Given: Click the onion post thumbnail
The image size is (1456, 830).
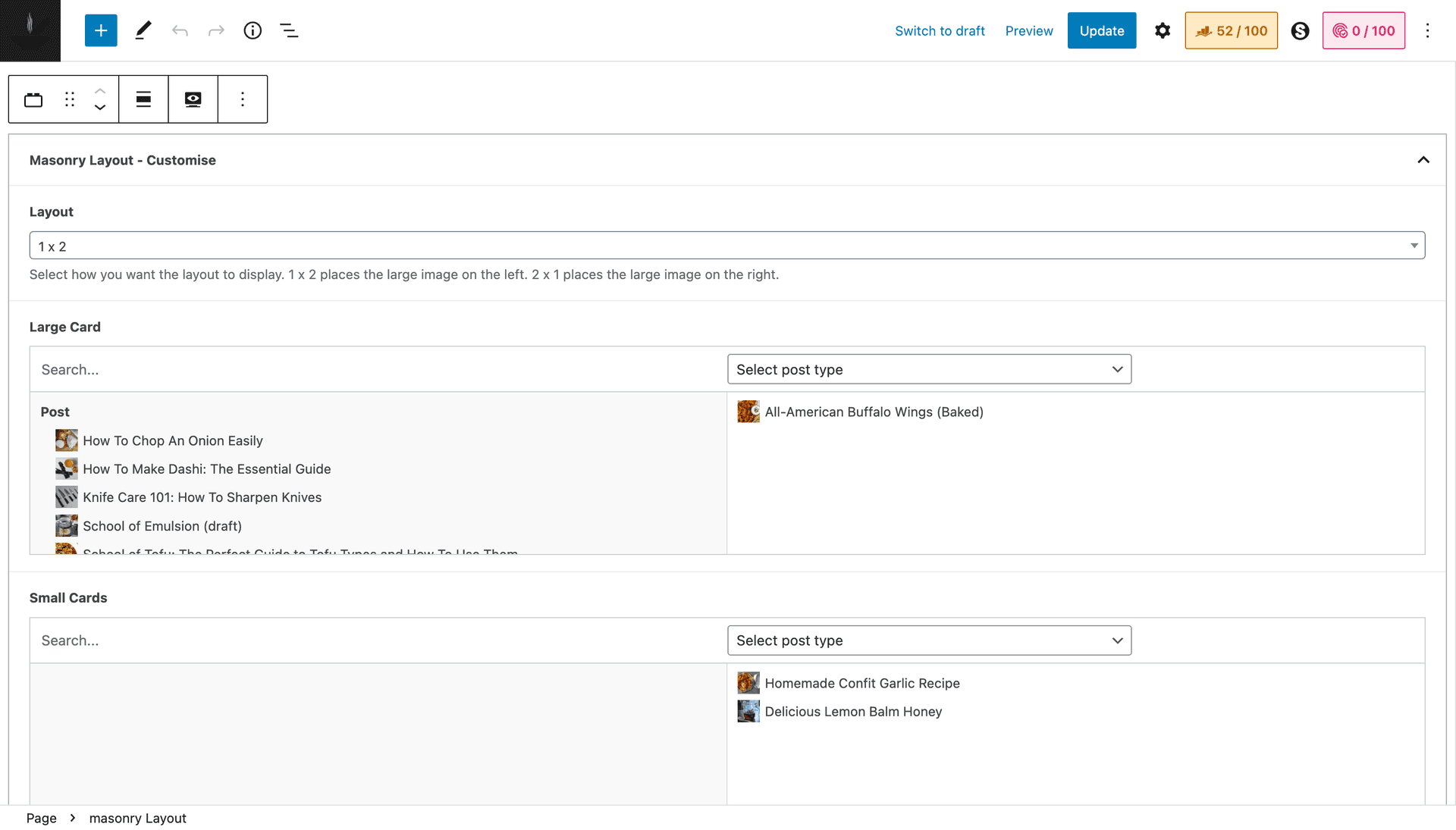Looking at the screenshot, I should [67, 440].
